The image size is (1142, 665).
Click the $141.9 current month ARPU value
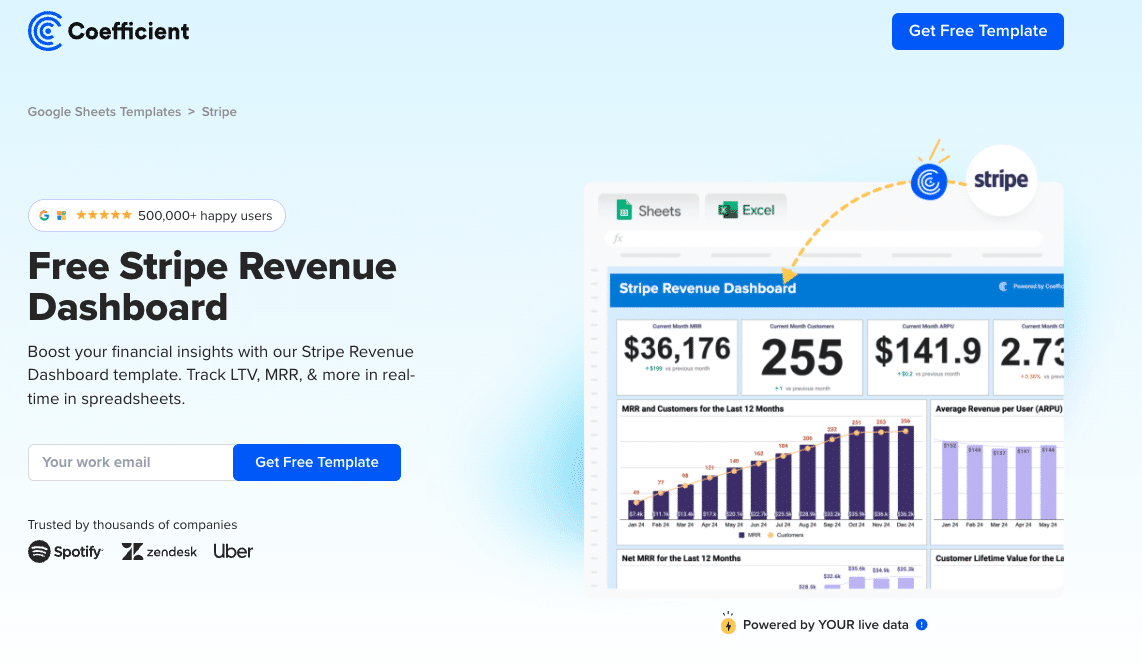pyautogui.click(x=928, y=352)
